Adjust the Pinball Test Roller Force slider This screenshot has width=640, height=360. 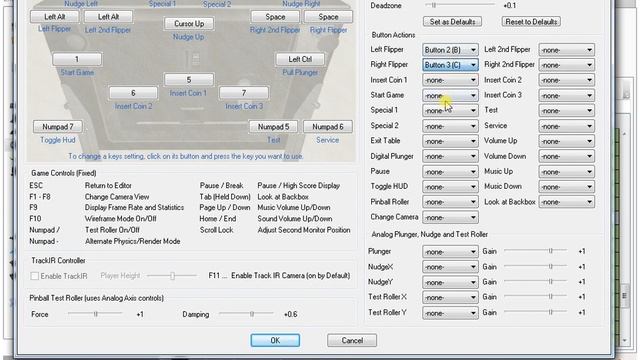pyautogui.click(x=95, y=314)
